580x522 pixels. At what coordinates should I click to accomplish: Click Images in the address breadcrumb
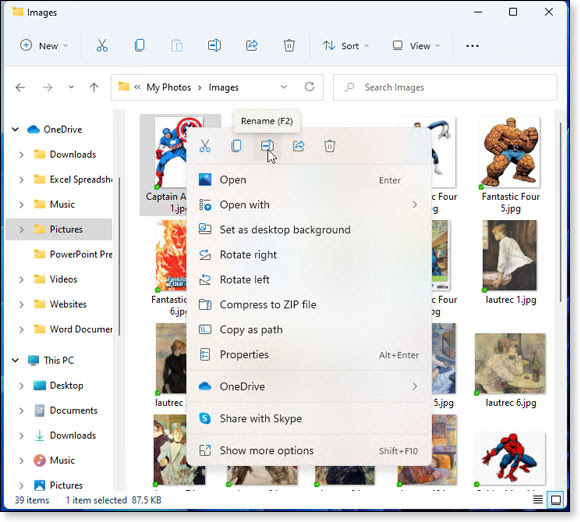pyautogui.click(x=223, y=87)
